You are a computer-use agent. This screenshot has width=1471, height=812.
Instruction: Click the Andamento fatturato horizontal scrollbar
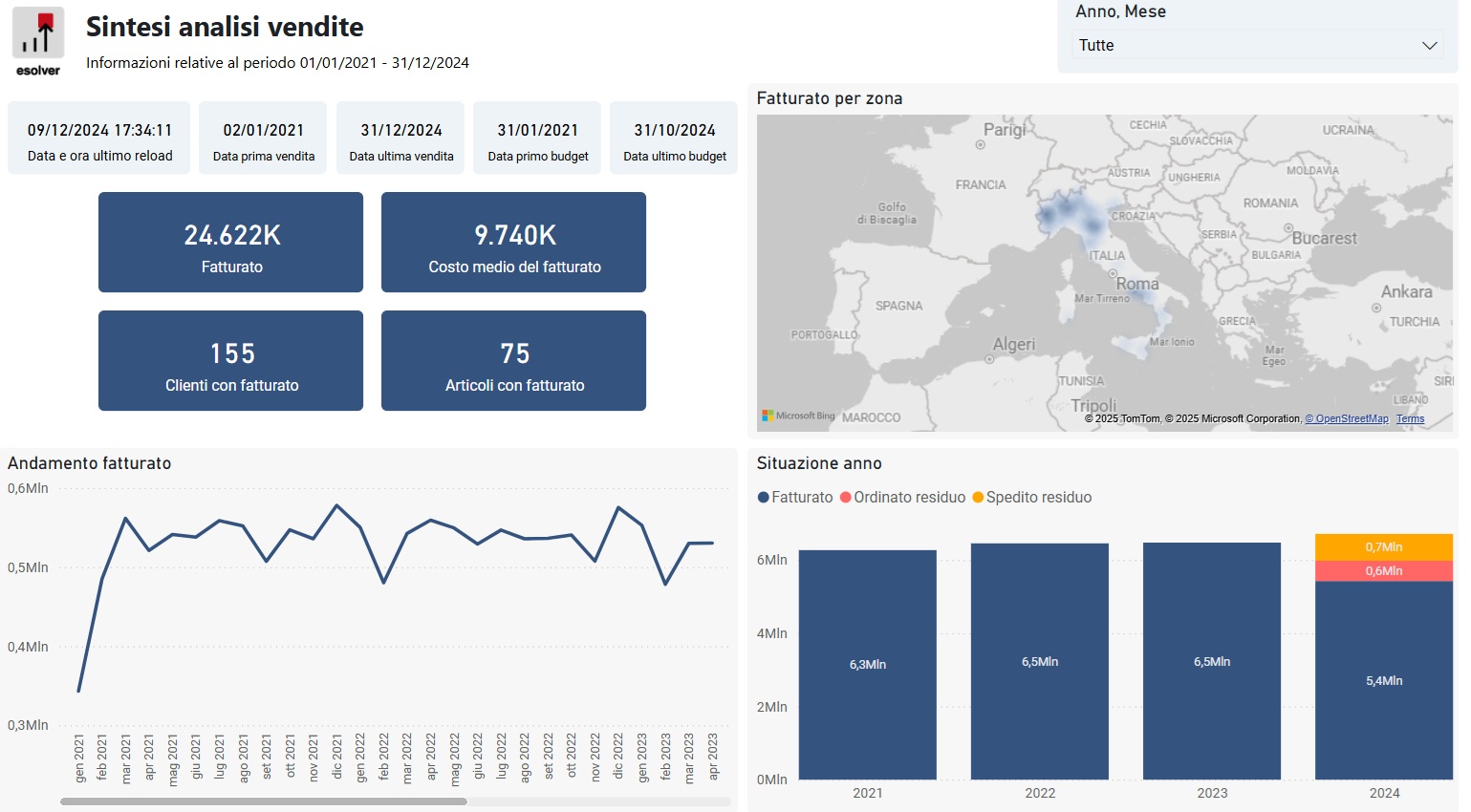264,801
